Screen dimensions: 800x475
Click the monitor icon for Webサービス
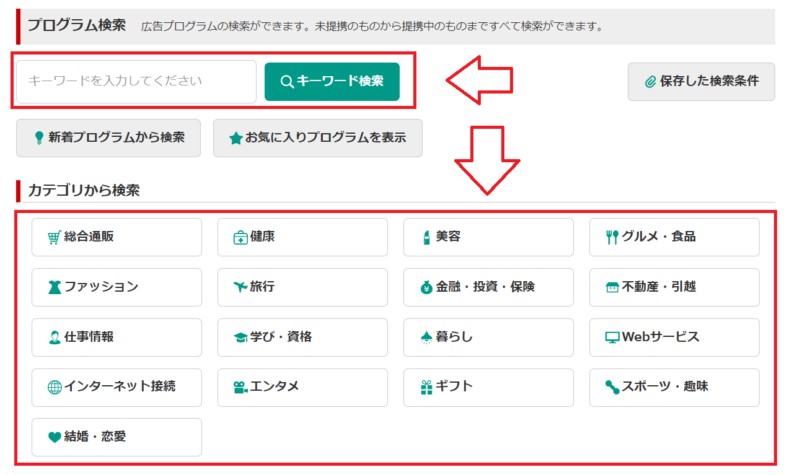[612, 337]
